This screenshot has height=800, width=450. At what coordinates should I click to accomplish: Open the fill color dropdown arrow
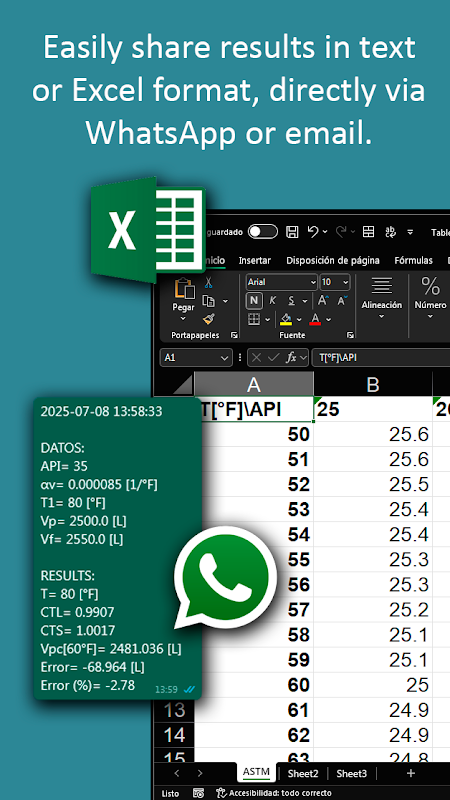coord(299,320)
